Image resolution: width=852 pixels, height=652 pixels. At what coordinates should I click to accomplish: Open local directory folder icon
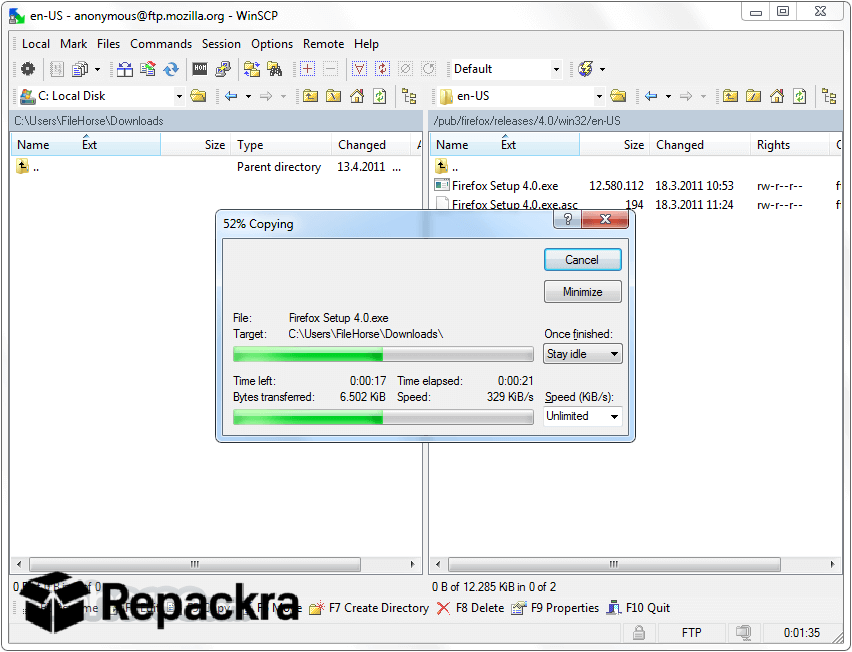198,96
